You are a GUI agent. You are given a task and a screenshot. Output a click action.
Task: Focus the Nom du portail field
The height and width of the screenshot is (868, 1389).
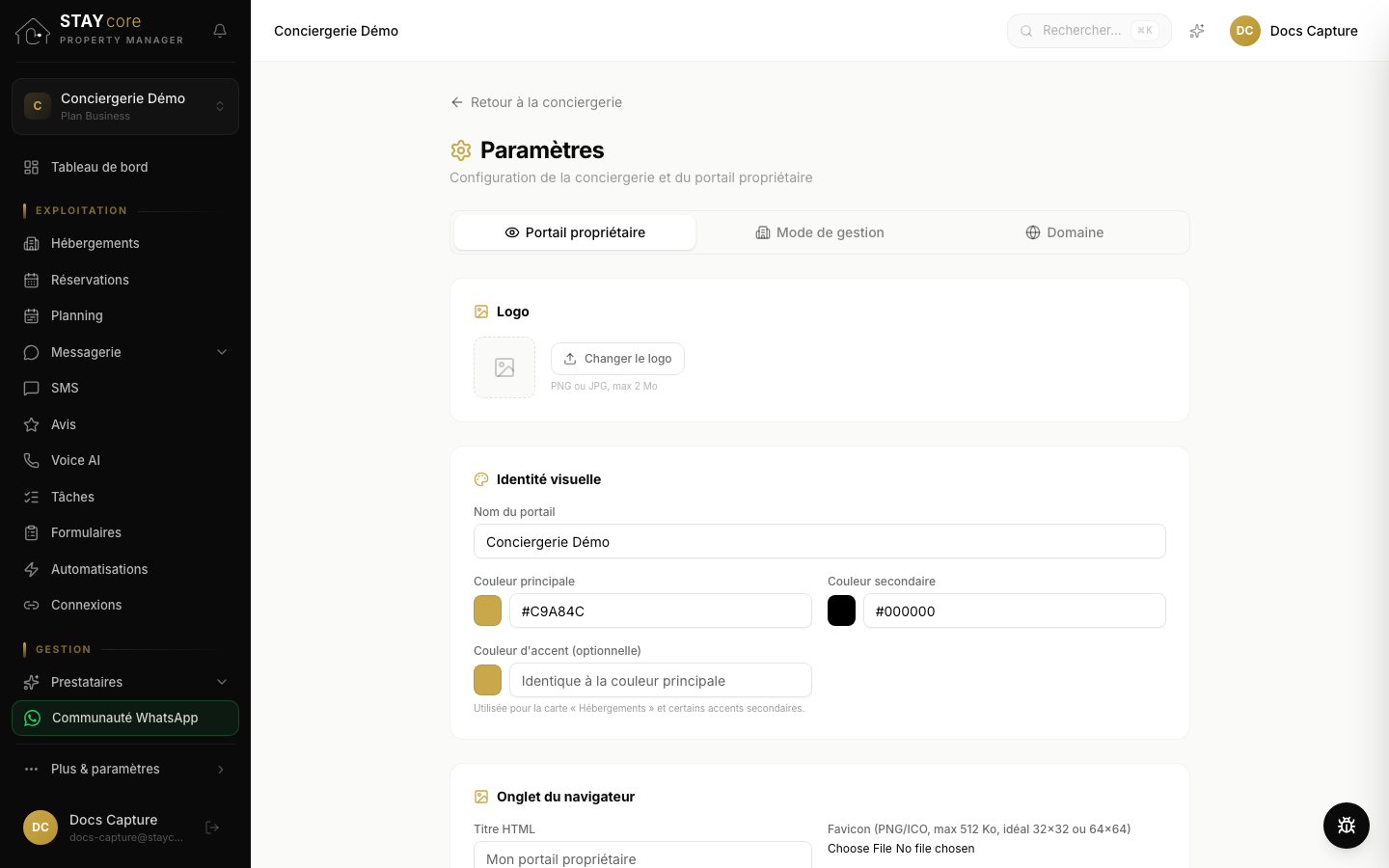(x=820, y=541)
